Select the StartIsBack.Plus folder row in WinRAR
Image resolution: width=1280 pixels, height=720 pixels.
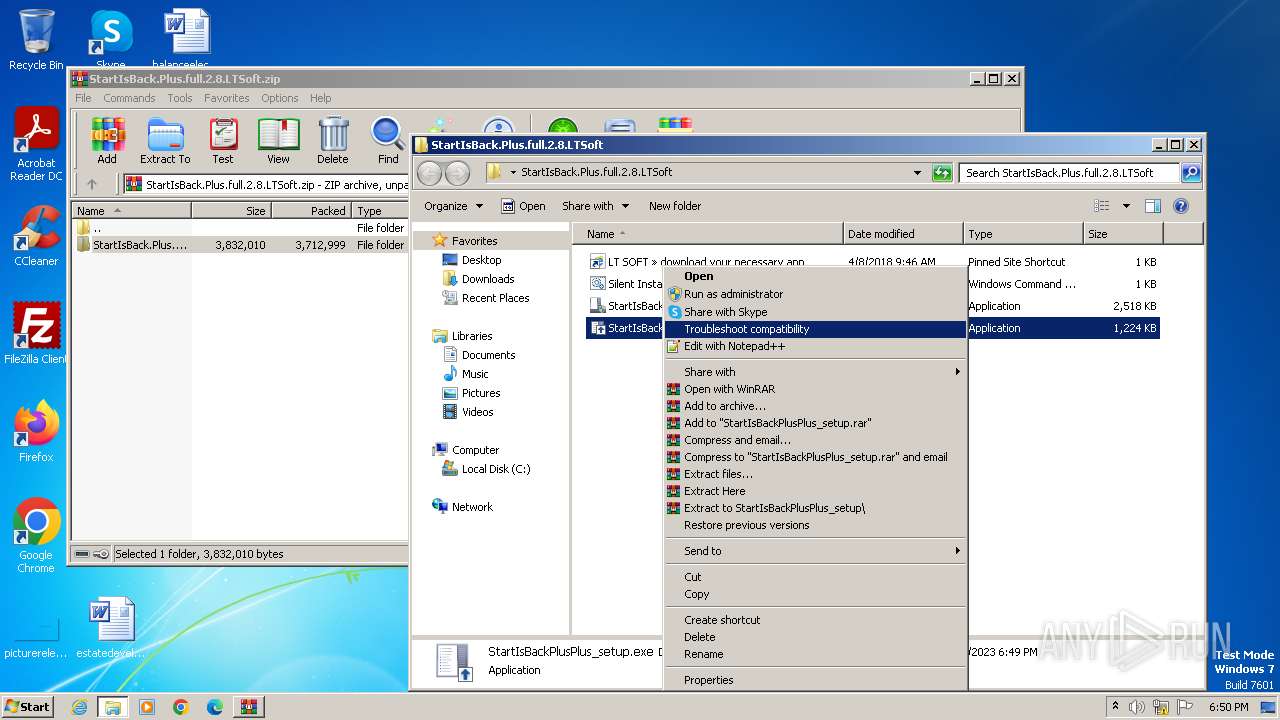[240, 245]
